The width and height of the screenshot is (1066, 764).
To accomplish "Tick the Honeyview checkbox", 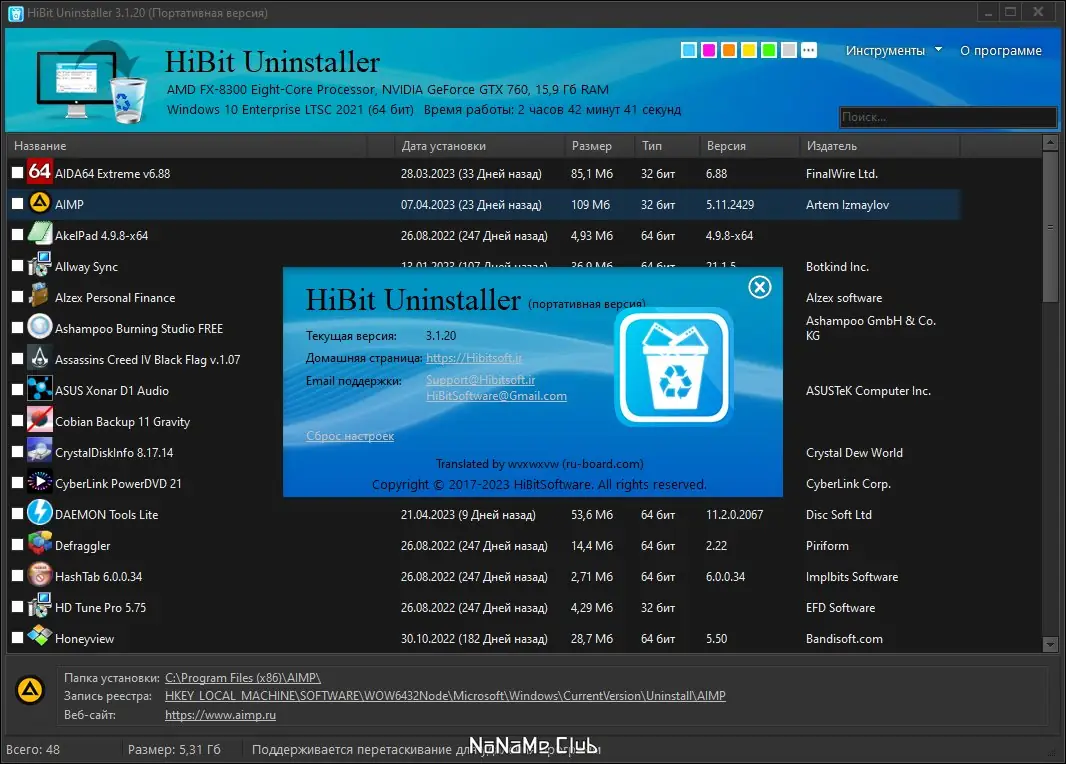I will [x=18, y=638].
